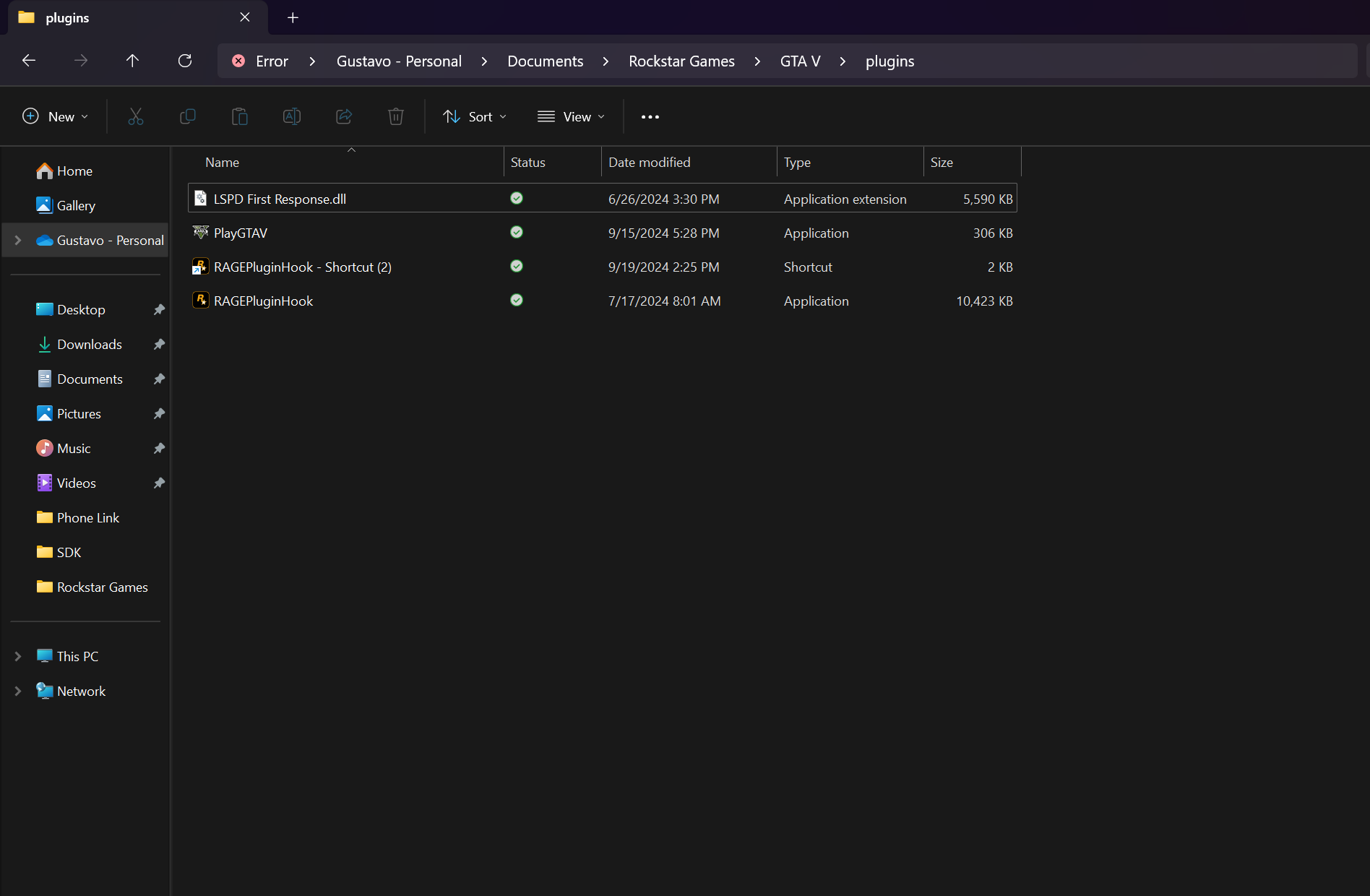
Task: Go back to the previous folder
Action: click(x=29, y=61)
